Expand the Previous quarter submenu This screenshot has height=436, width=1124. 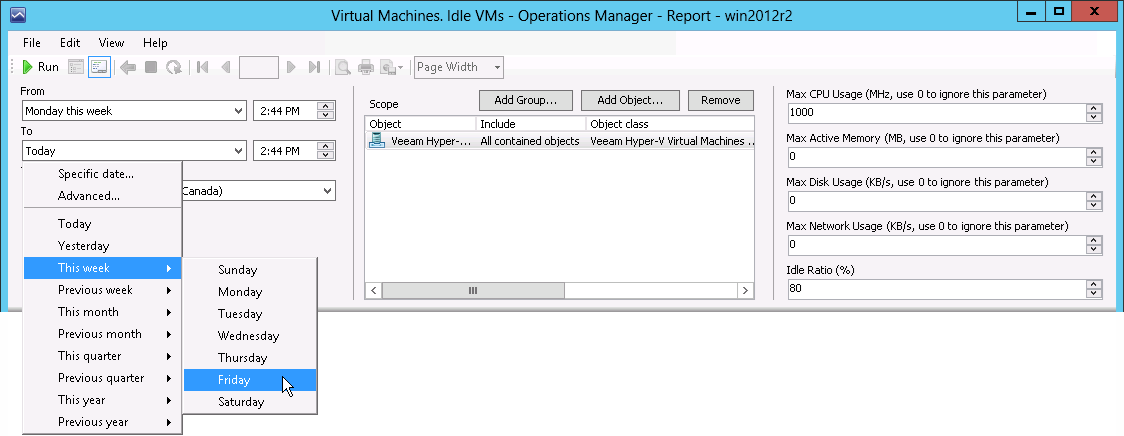[x=103, y=378]
